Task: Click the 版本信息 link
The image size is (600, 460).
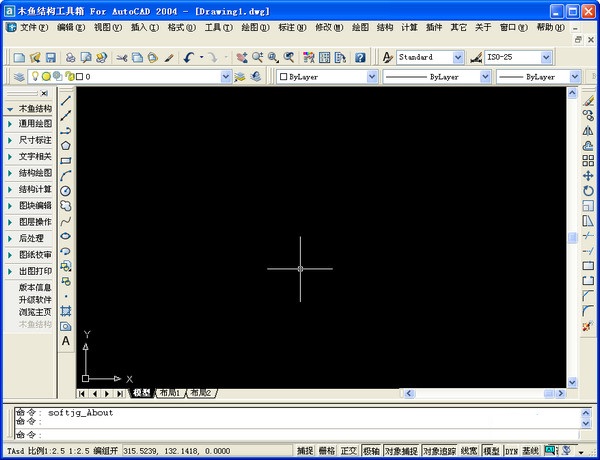Action: (35, 287)
